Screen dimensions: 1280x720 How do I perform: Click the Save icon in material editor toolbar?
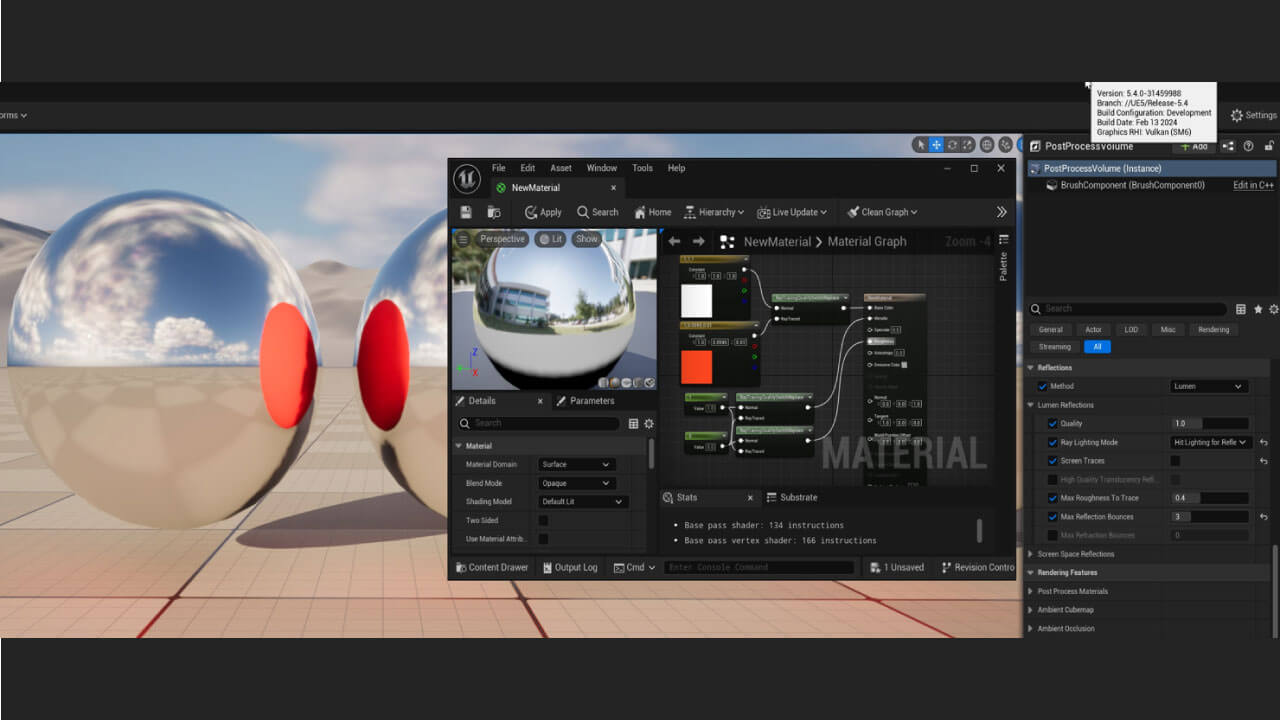pyautogui.click(x=466, y=212)
